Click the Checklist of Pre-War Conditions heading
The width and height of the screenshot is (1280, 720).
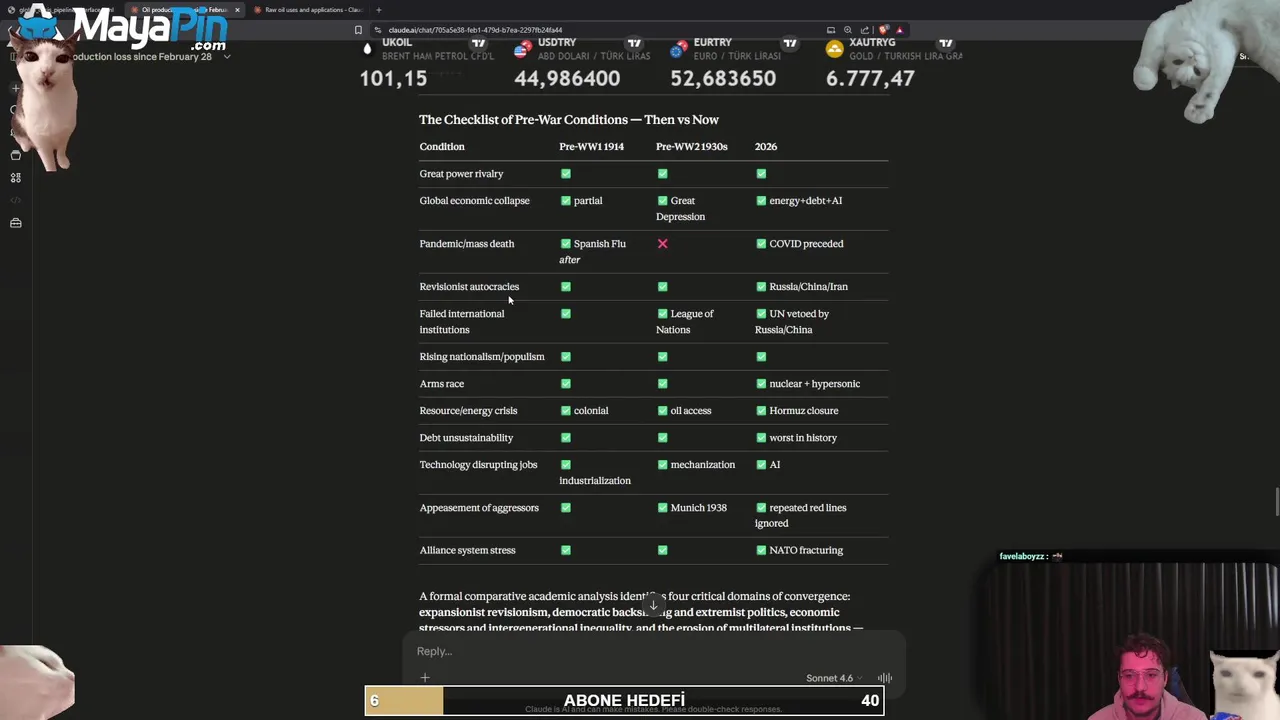click(x=569, y=119)
